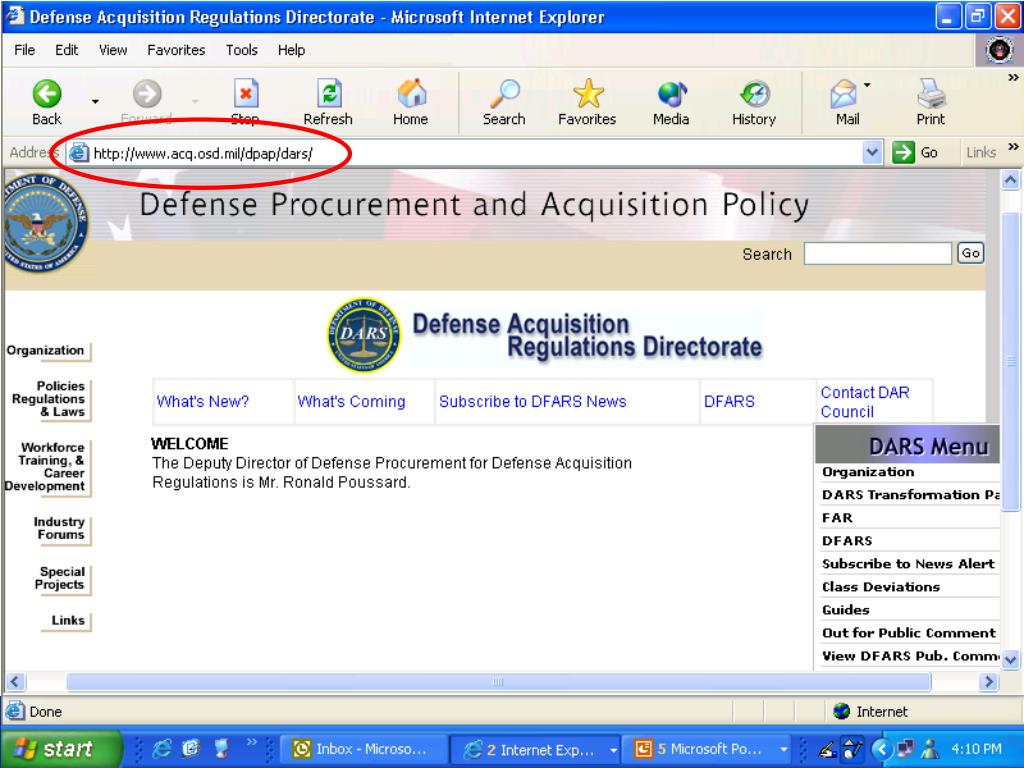Image resolution: width=1024 pixels, height=768 pixels.
Task: Open the Search magnifier toolbar icon
Action: pos(505,94)
